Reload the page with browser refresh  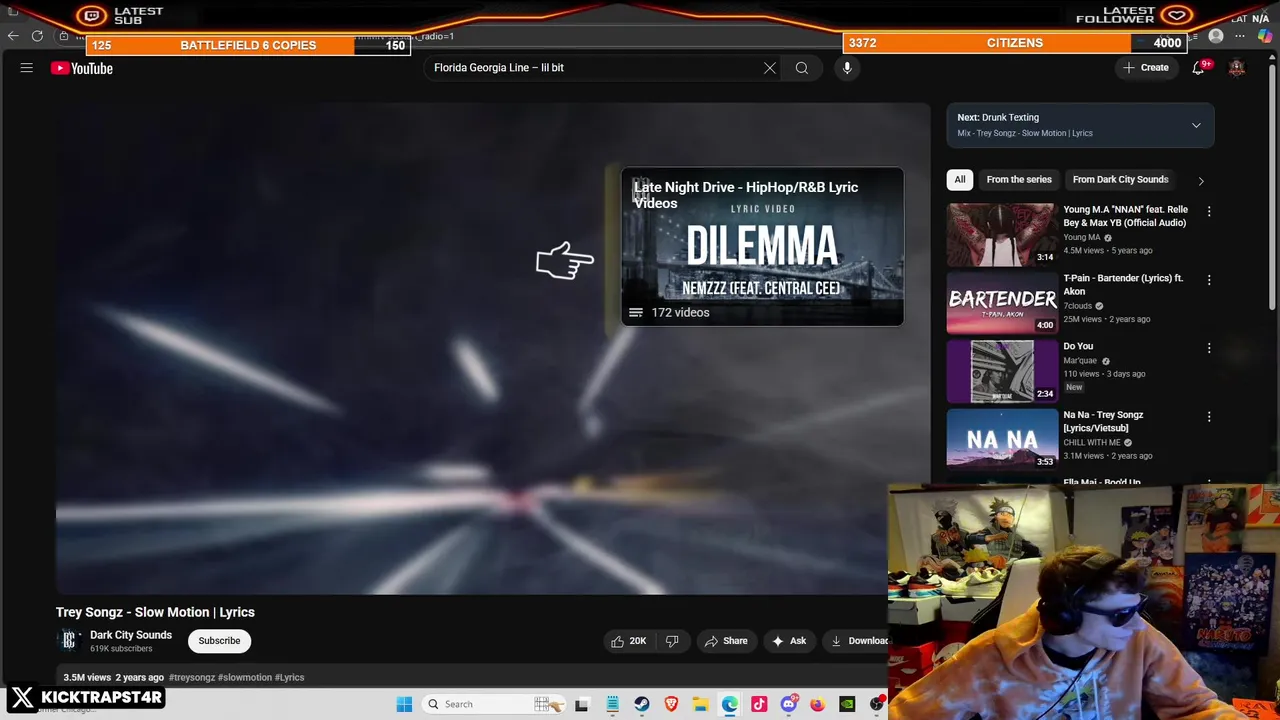coord(37,36)
